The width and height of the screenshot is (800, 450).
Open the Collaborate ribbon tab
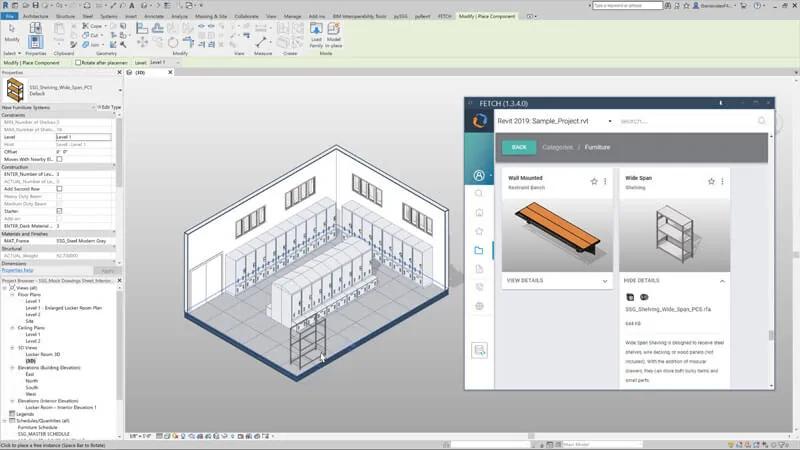coord(246,16)
